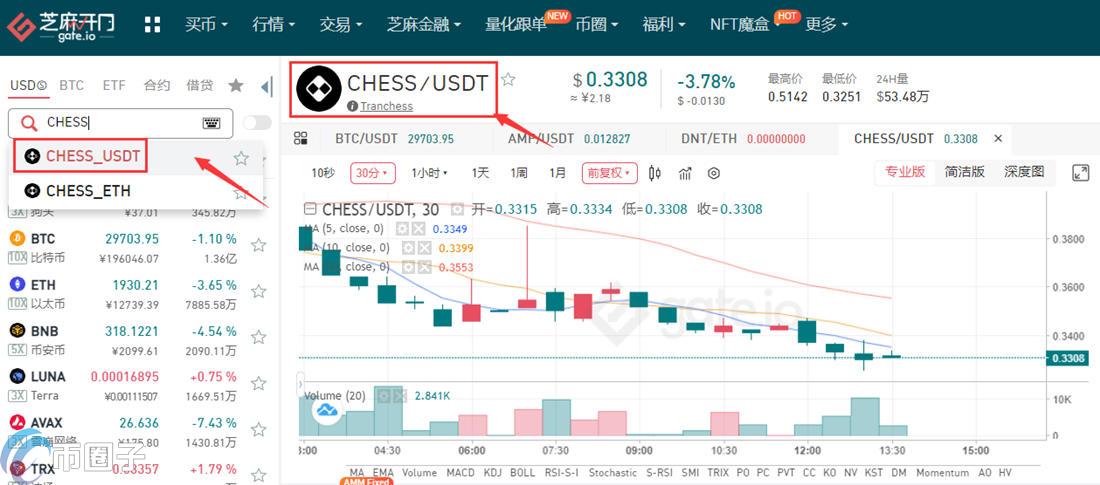This screenshot has width=1100, height=485.
Task: Switch to the 借贷 tab
Action: (200, 86)
